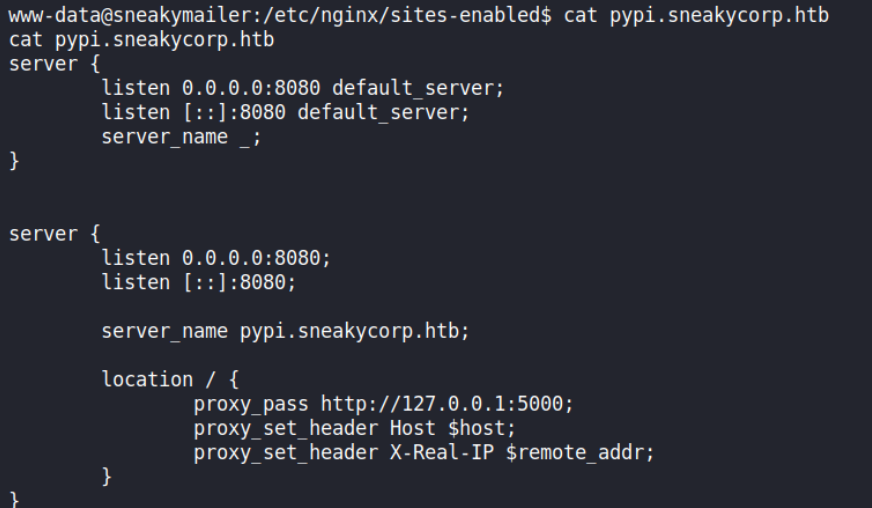872x508 pixels.
Task: Click the echoed 'cat pypi.sneakycorp.htb' second line
Action: pos(141,41)
